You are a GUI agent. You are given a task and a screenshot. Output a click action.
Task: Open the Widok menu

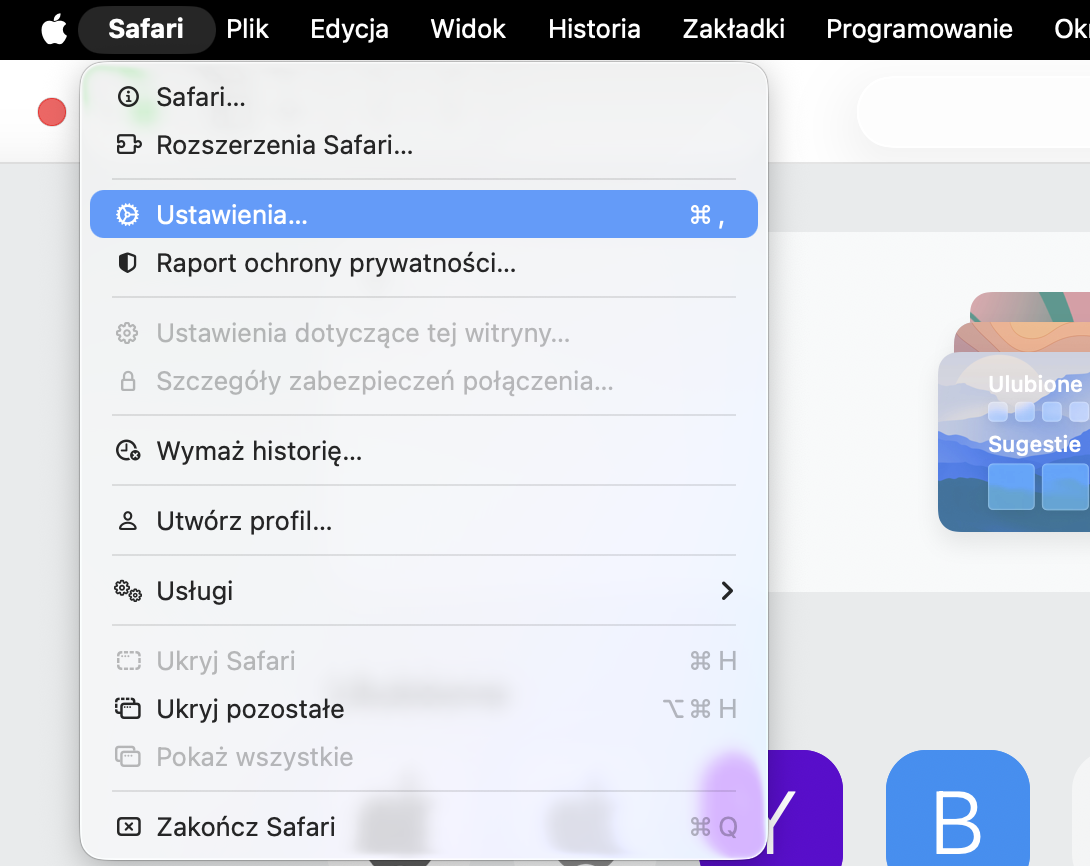(468, 29)
